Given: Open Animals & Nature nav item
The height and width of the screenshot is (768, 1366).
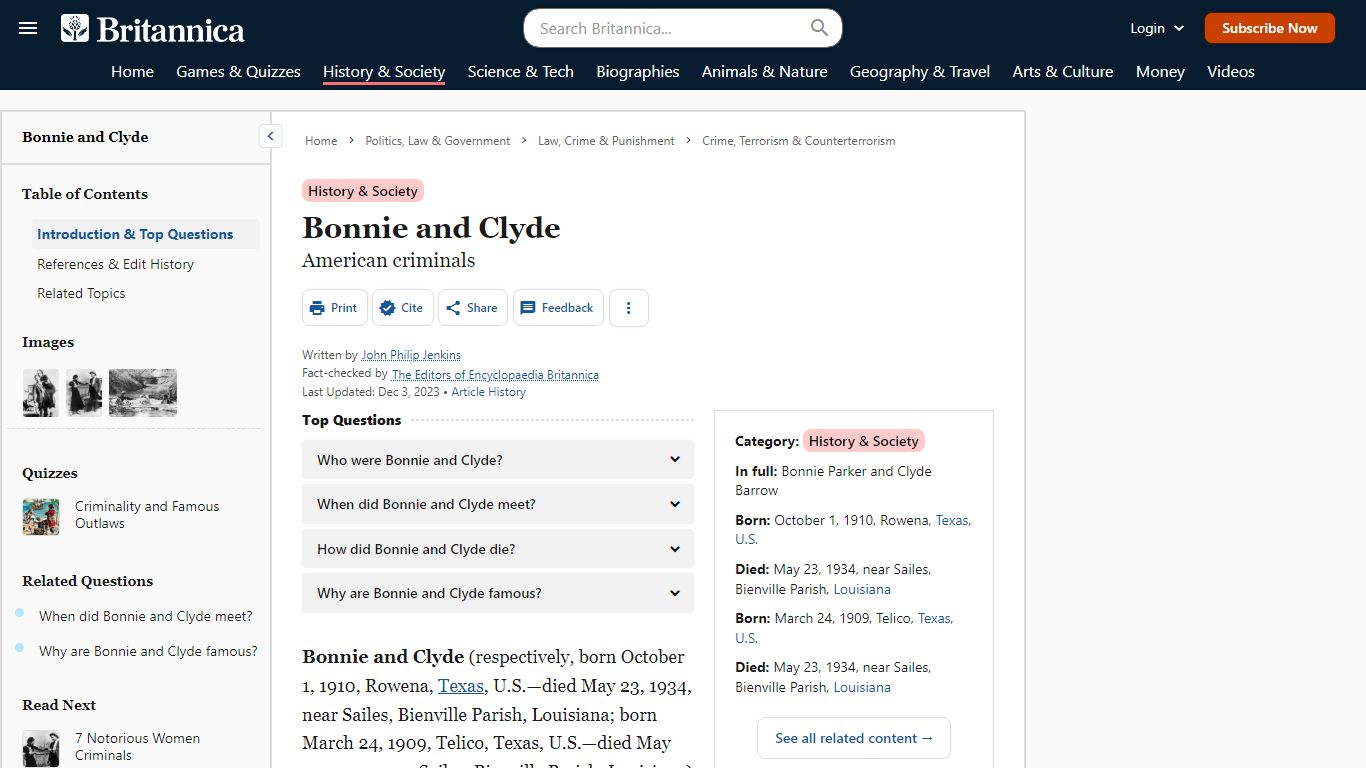Looking at the screenshot, I should click(764, 71).
